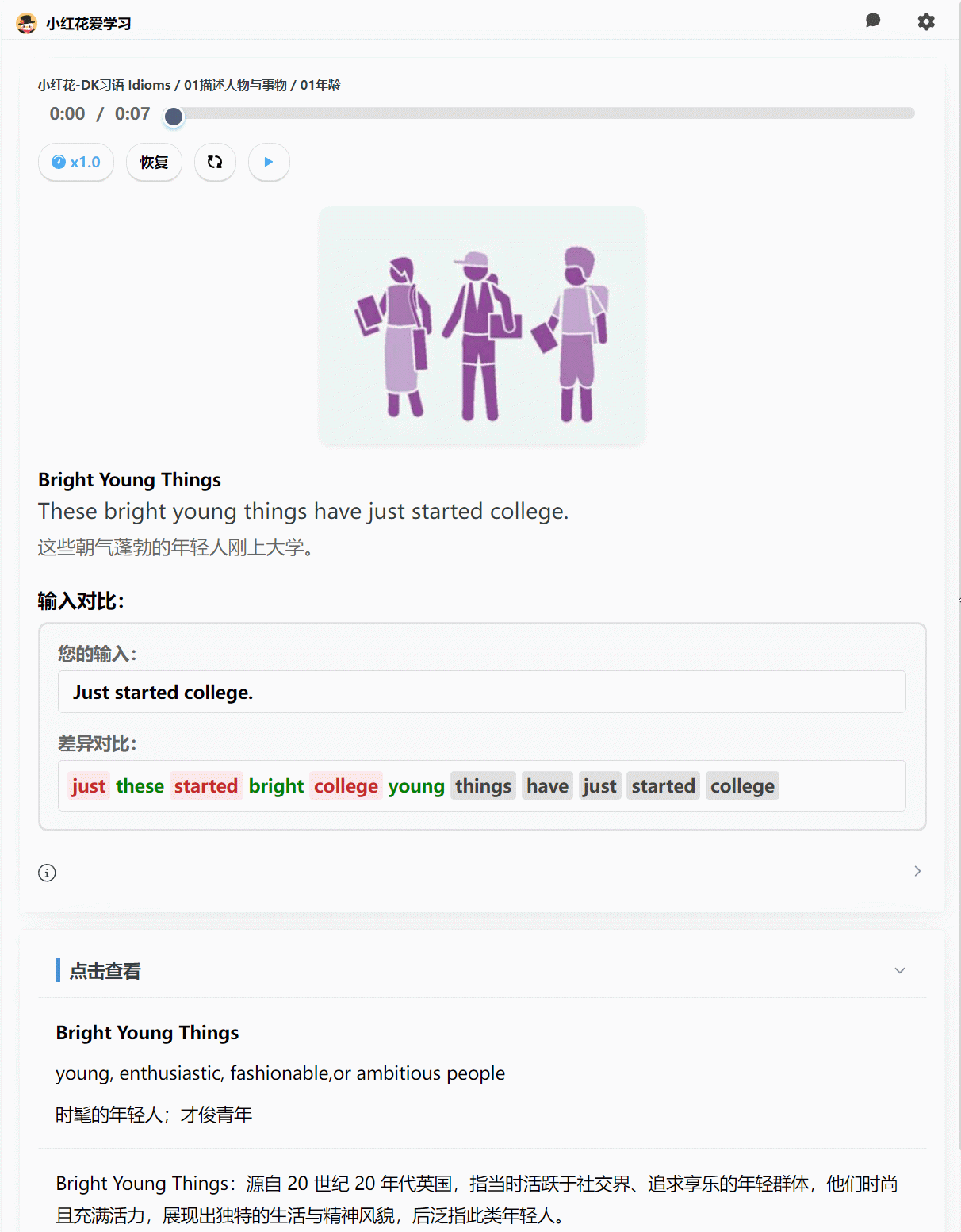Change playback speed x1.0

[x=76, y=162]
